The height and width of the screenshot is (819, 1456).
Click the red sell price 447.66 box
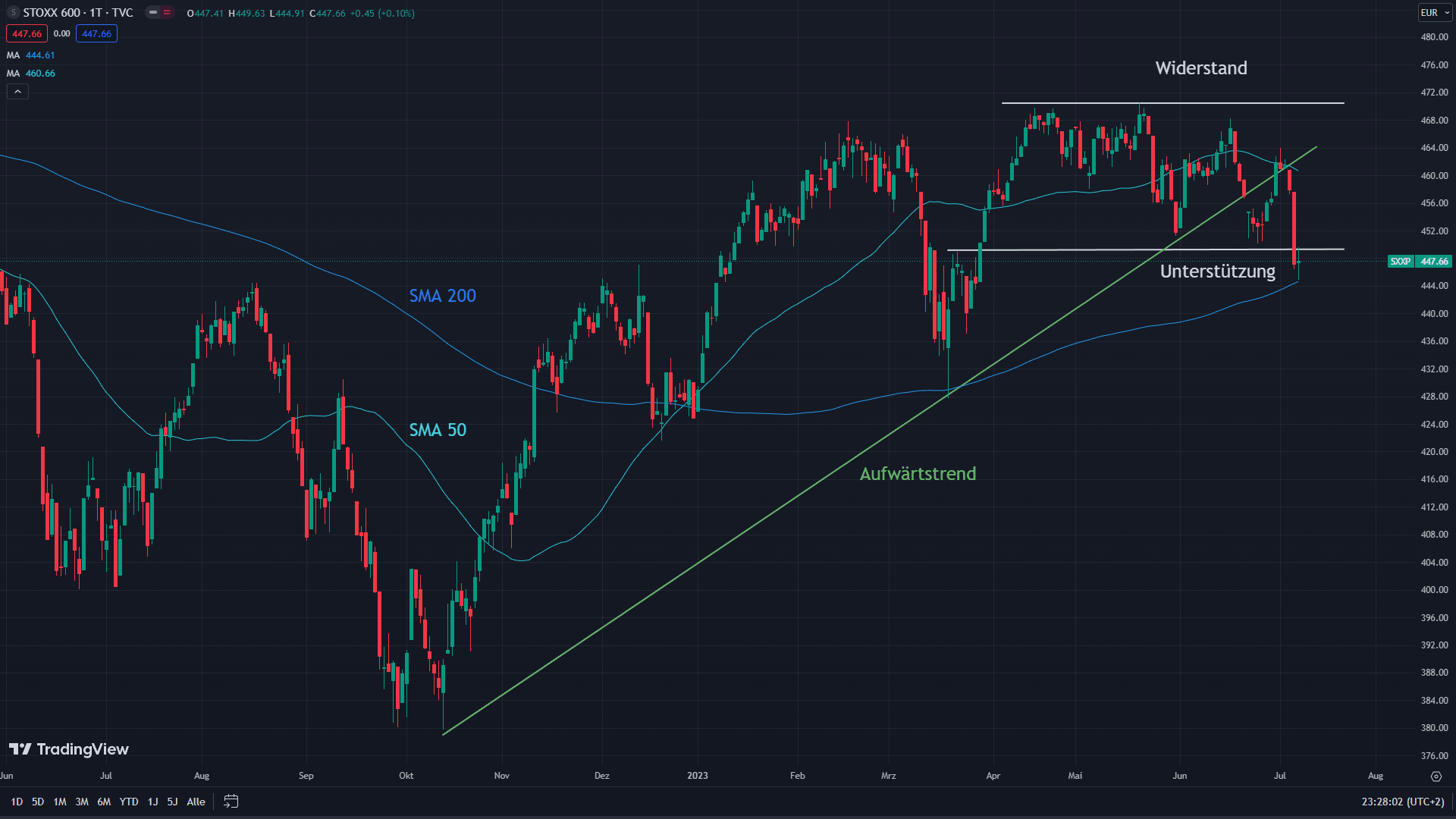[27, 34]
